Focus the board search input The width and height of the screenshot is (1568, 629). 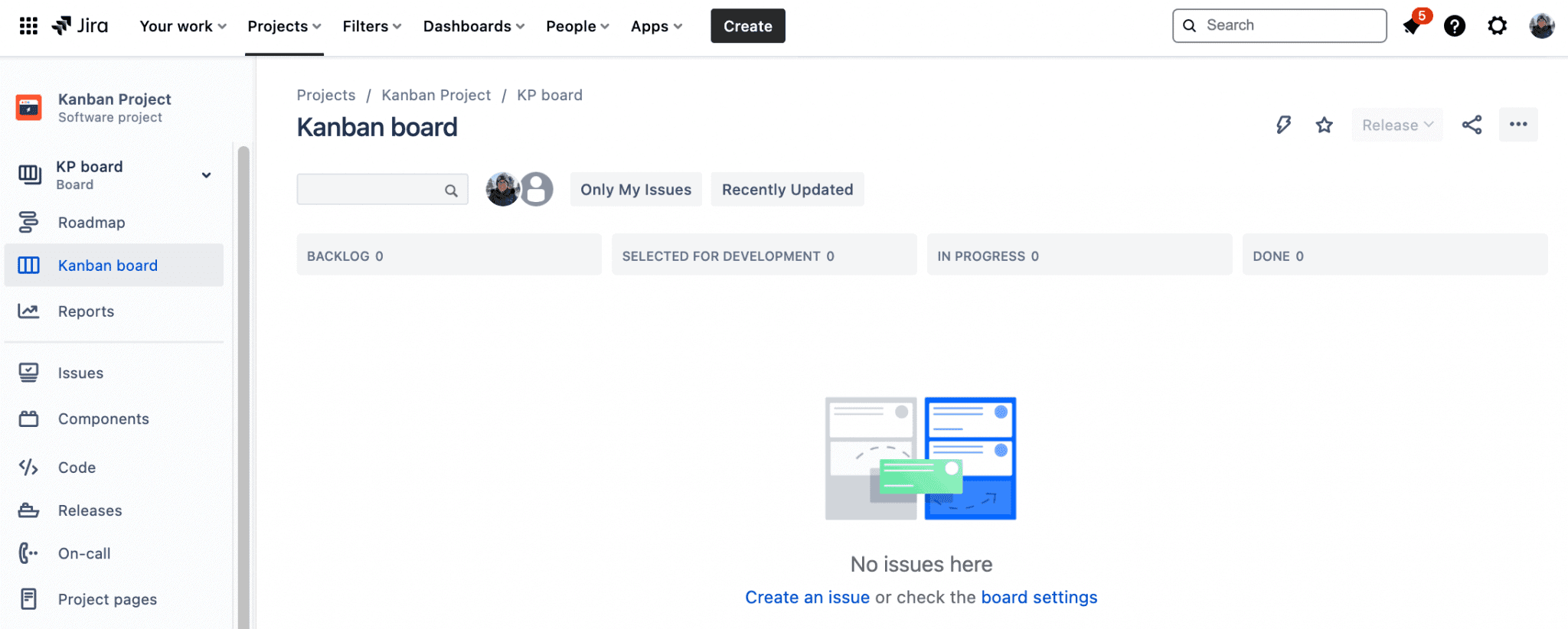pyautogui.click(x=382, y=189)
